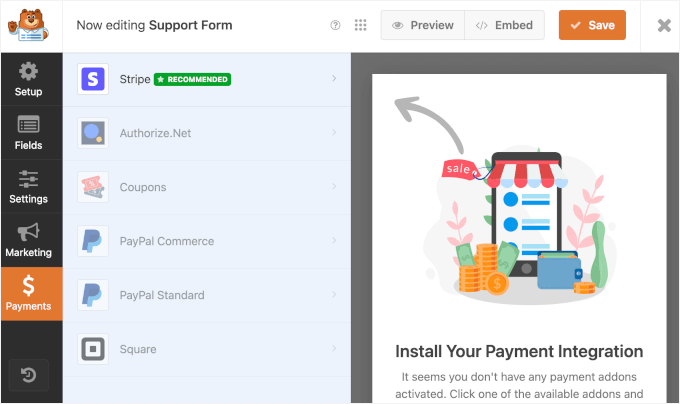Click the WPForms bear mascot logo

click(28, 25)
